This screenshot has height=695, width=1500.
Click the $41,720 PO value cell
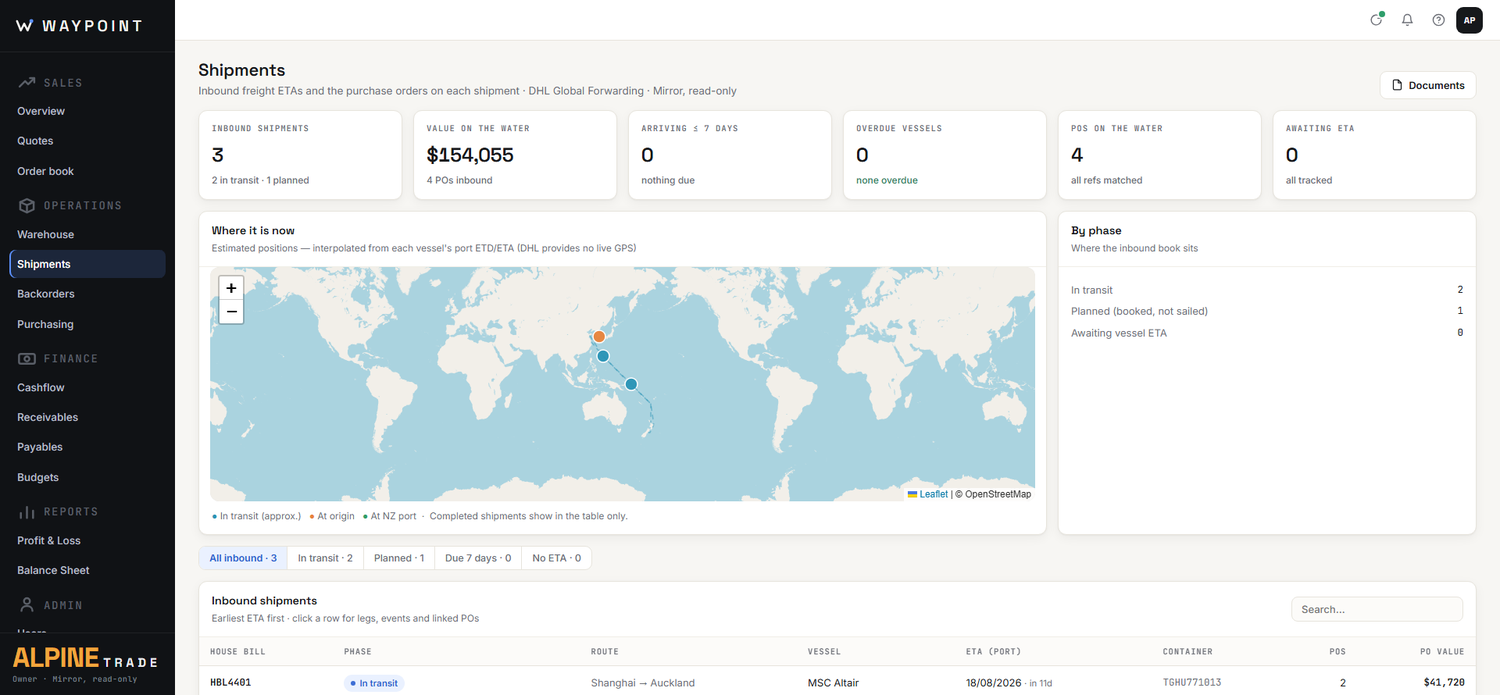[1444, 683]
